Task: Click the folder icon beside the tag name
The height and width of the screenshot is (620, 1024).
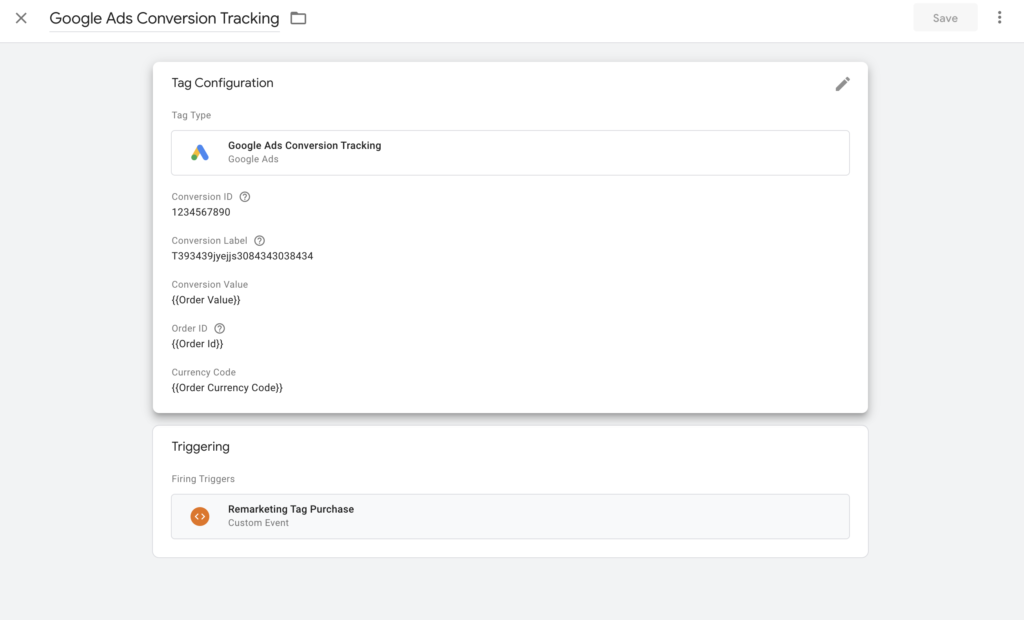Action: (x=297, y=17)
